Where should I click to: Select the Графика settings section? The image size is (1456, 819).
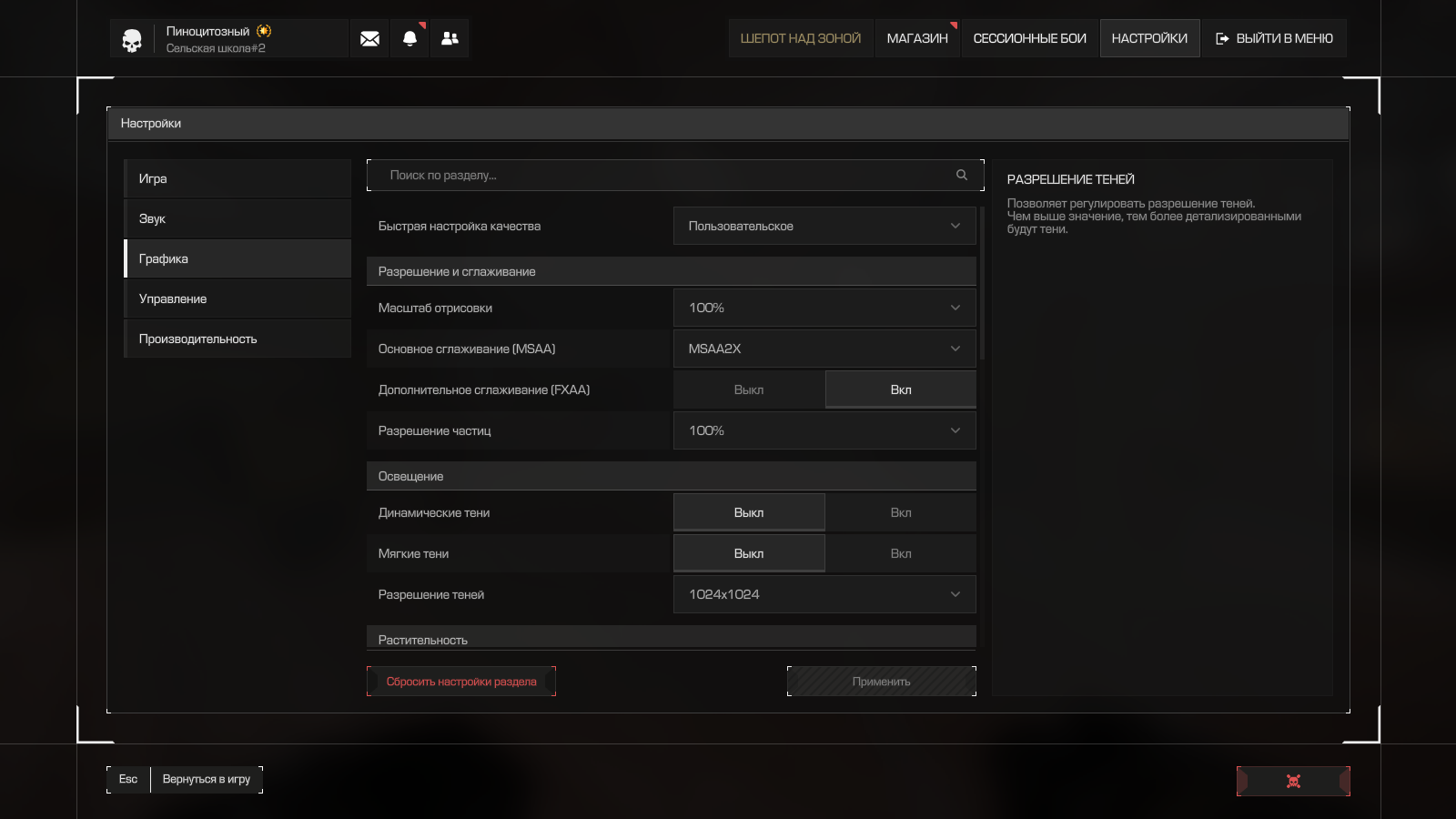tap(238, 258)
